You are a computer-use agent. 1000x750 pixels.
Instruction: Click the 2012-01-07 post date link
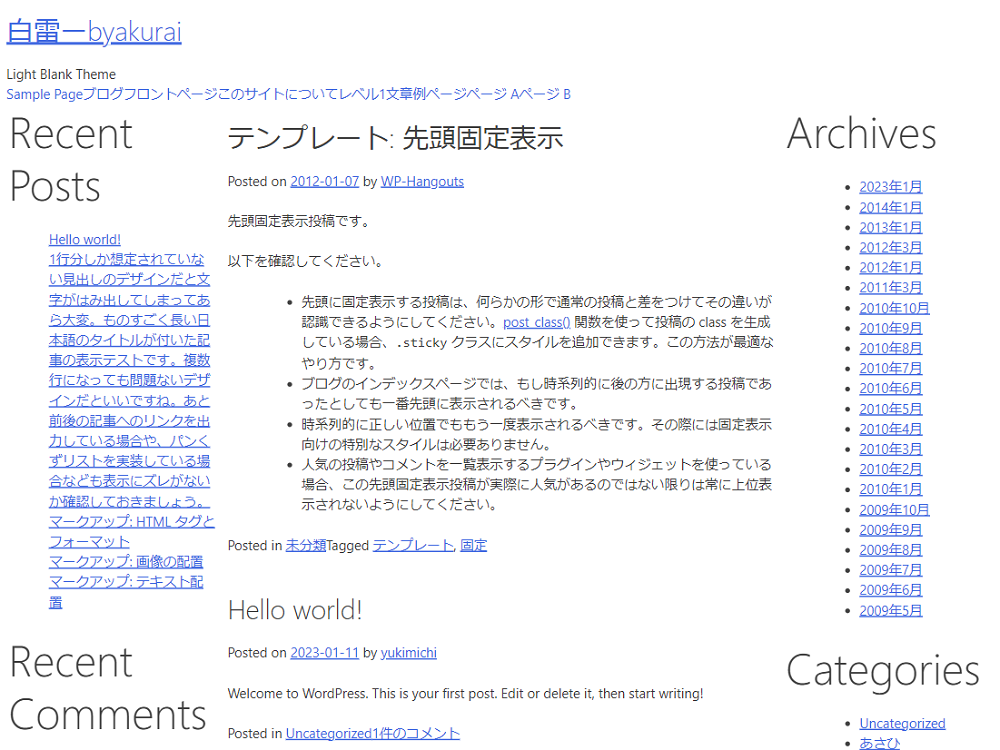pos(323,181)
